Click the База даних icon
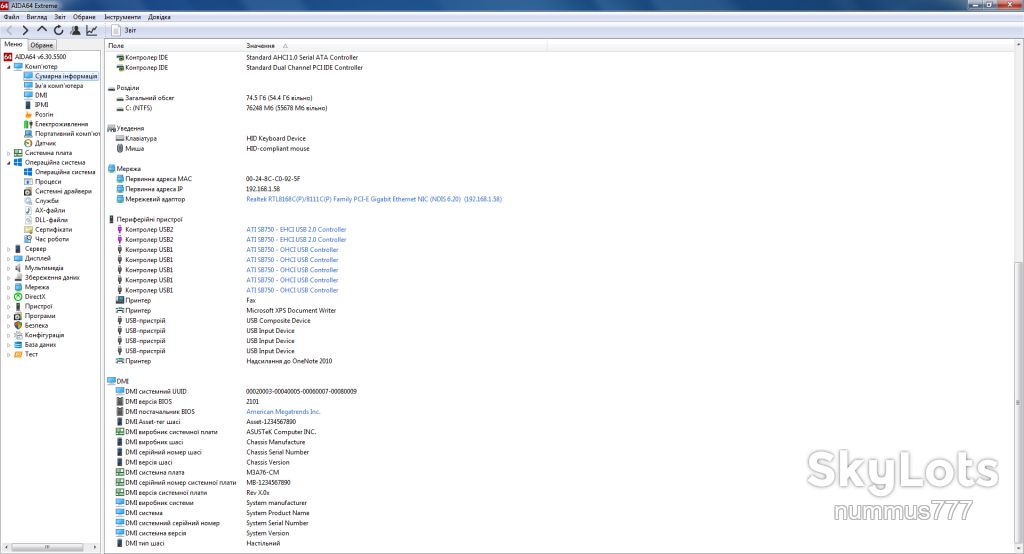The height and width of the screenshot is (554, 1024). click(x=18, y=344)
